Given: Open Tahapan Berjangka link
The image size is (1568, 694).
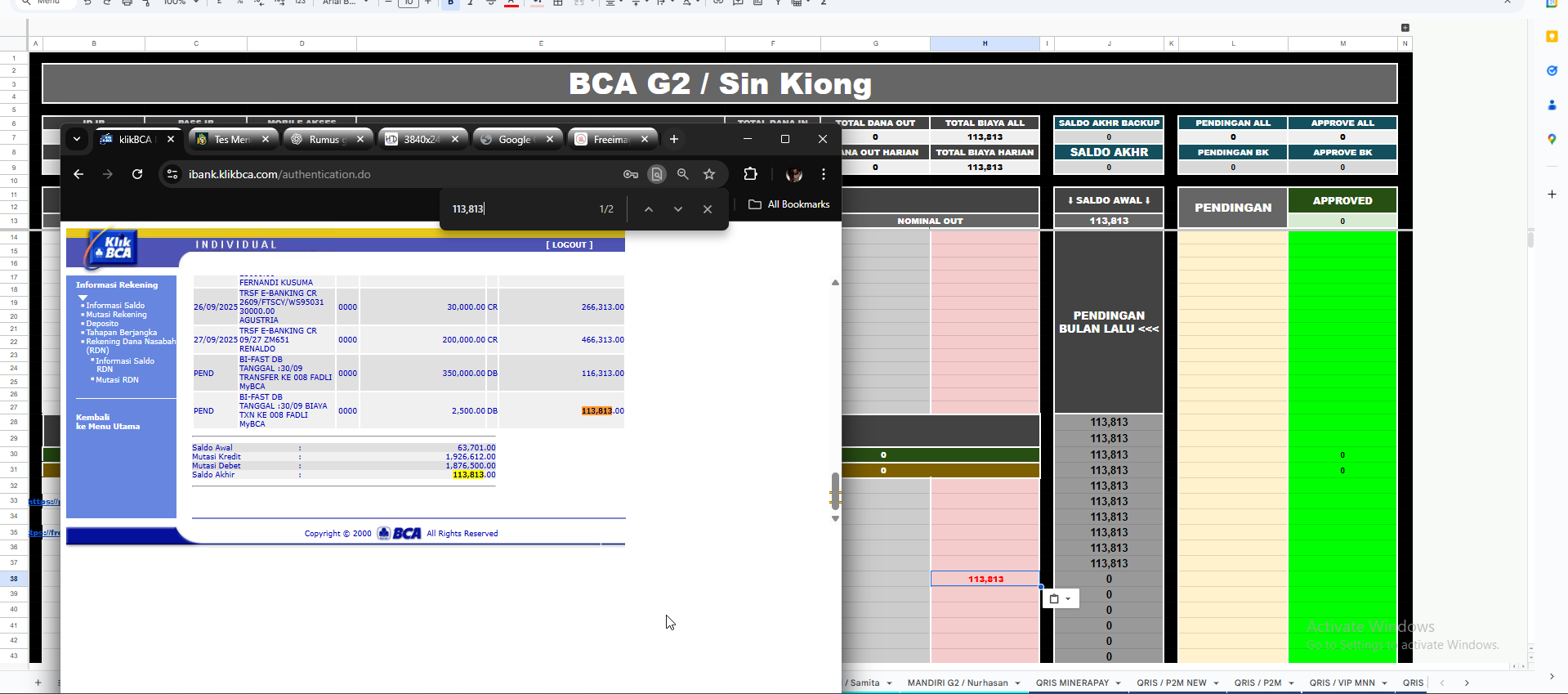Looking at the screenshot, I should pyautogui.click(x=121, y=333).
